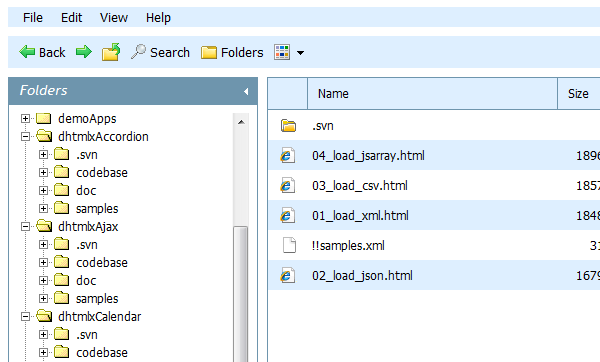Expand .svn under dhtmlxAccordion
Image resolution: width=600 pixels, height=362 pixels.
click(43, 155)
